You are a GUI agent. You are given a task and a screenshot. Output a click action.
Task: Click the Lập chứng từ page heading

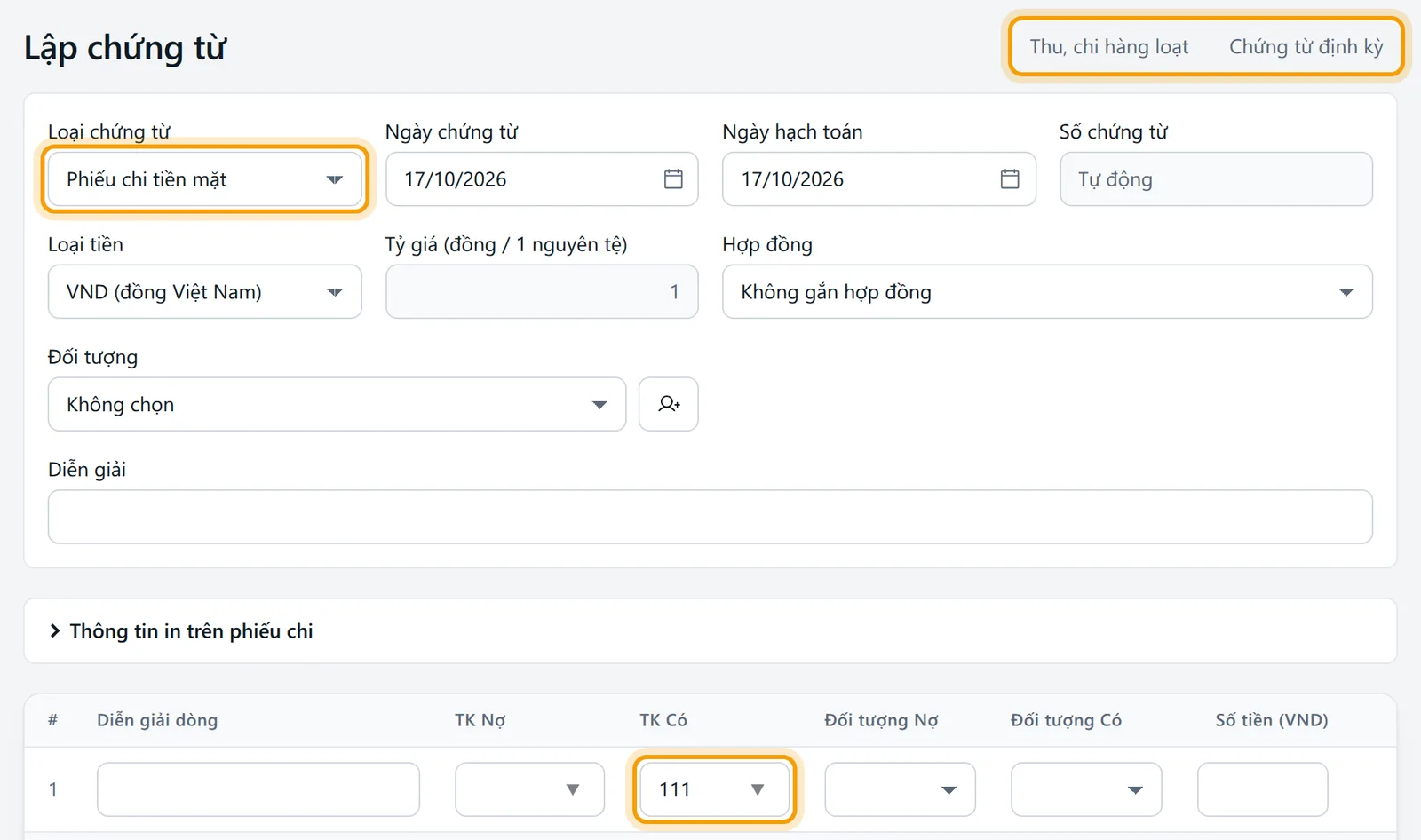(125, 48)
